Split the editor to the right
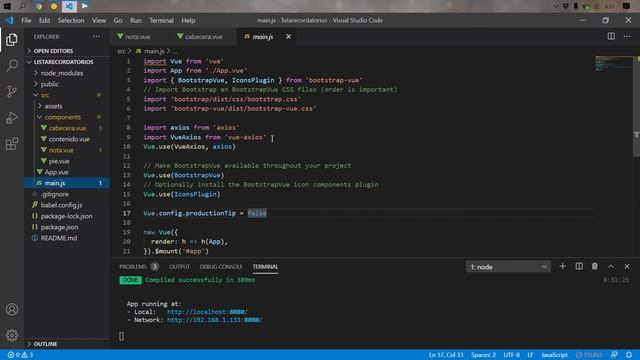 click(611, 36)
